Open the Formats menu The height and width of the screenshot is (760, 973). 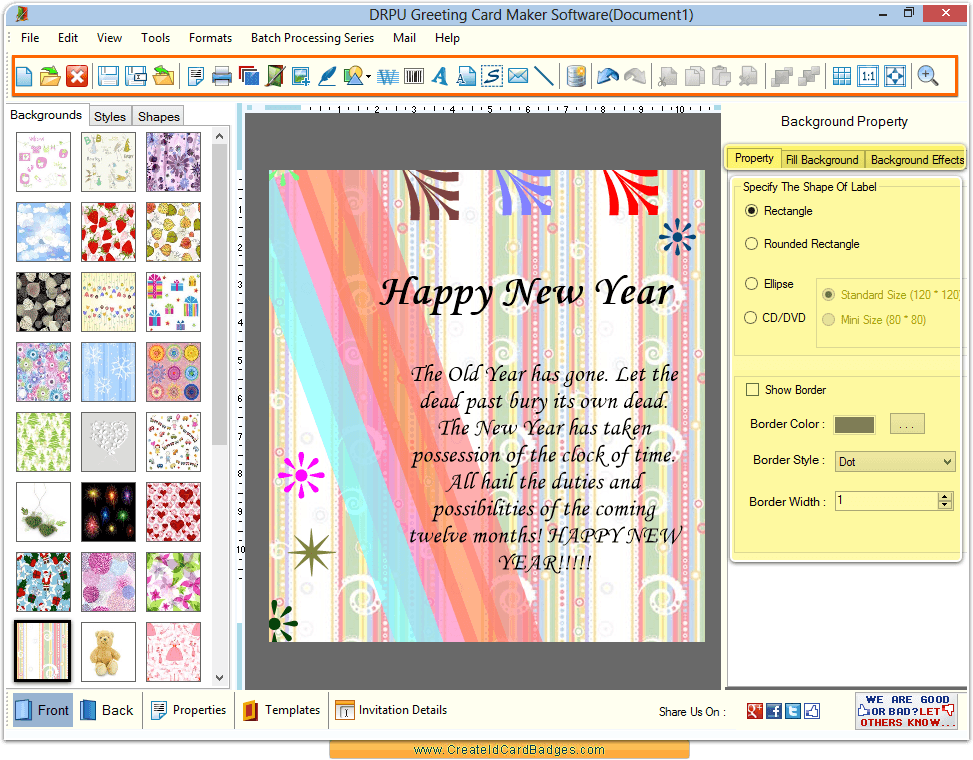pyautogui.click(x=210, y=38)
